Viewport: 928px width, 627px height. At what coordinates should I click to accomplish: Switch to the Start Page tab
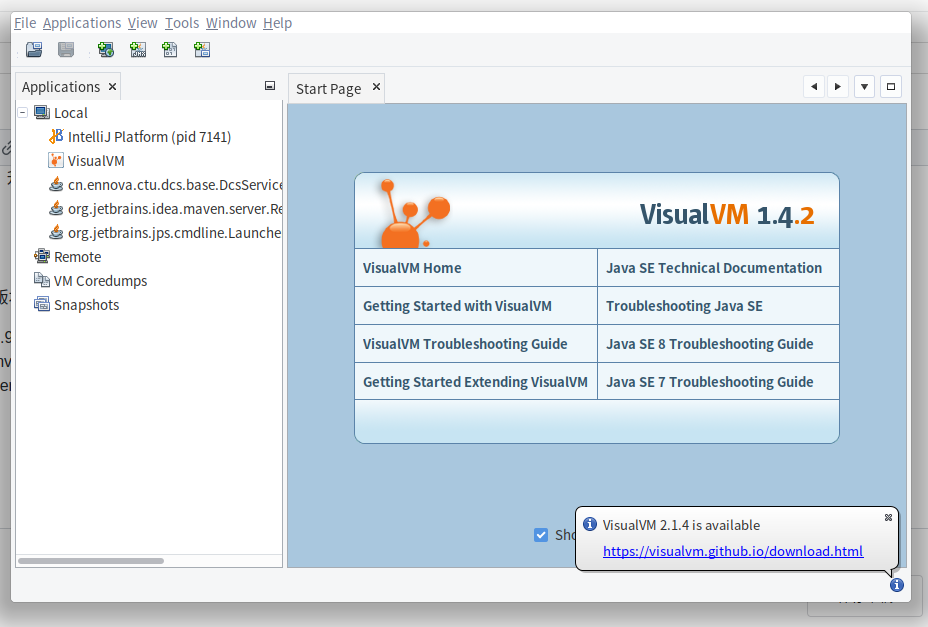point(328,89)
